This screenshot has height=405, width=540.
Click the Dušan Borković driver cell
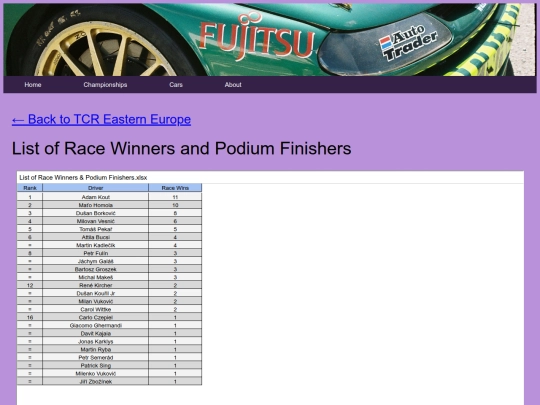tap(95, 213)
